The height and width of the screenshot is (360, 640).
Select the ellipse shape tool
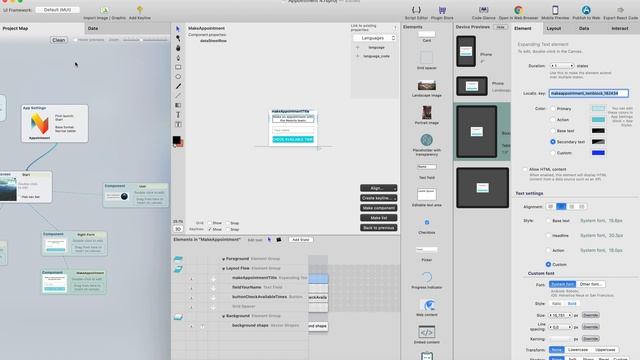coord(178,77)
